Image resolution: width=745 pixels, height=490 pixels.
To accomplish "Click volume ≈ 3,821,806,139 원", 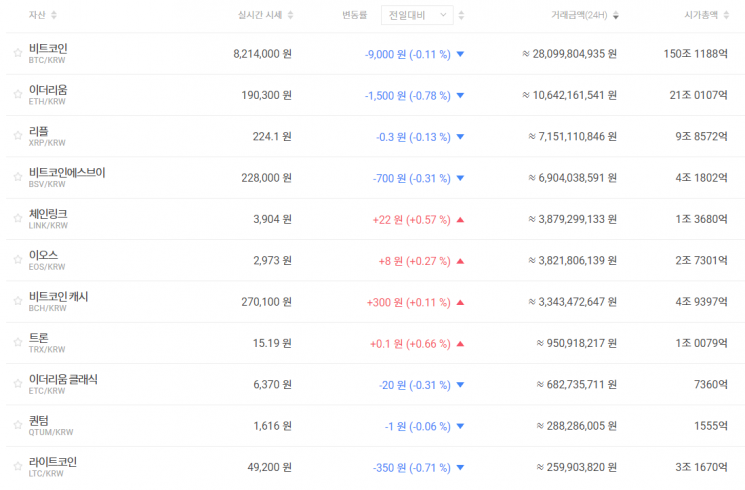I will point(573,260).
